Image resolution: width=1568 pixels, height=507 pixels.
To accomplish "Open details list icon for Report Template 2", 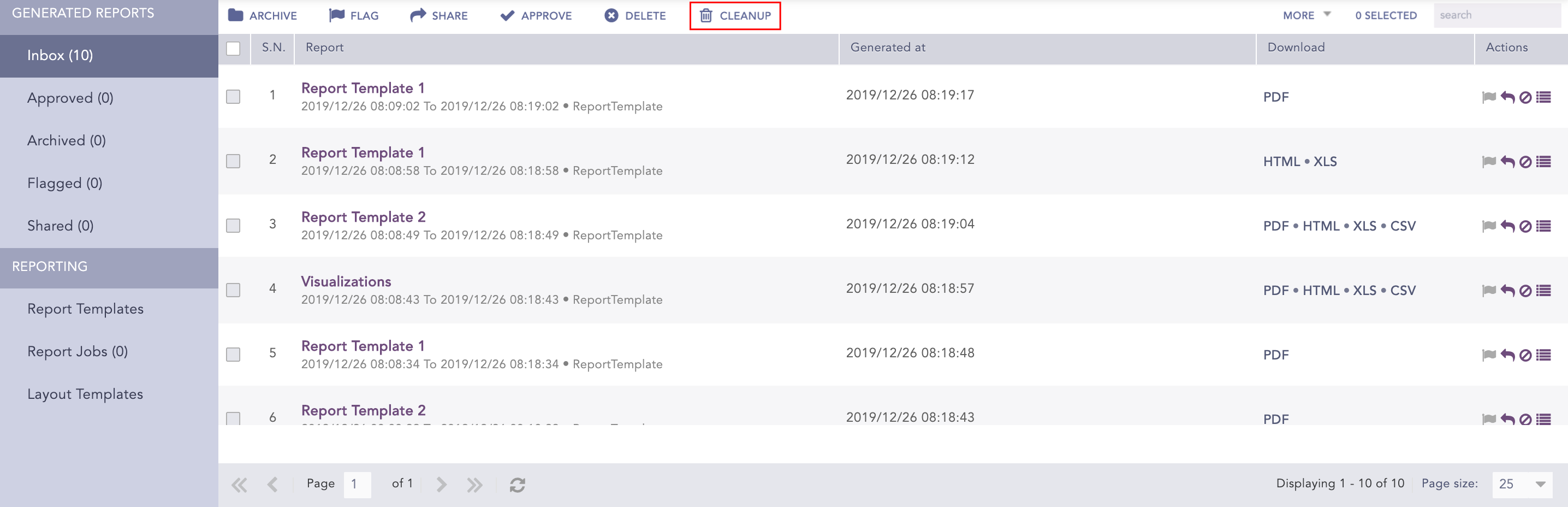I will pyautogui.click(x=1545, y=226).
